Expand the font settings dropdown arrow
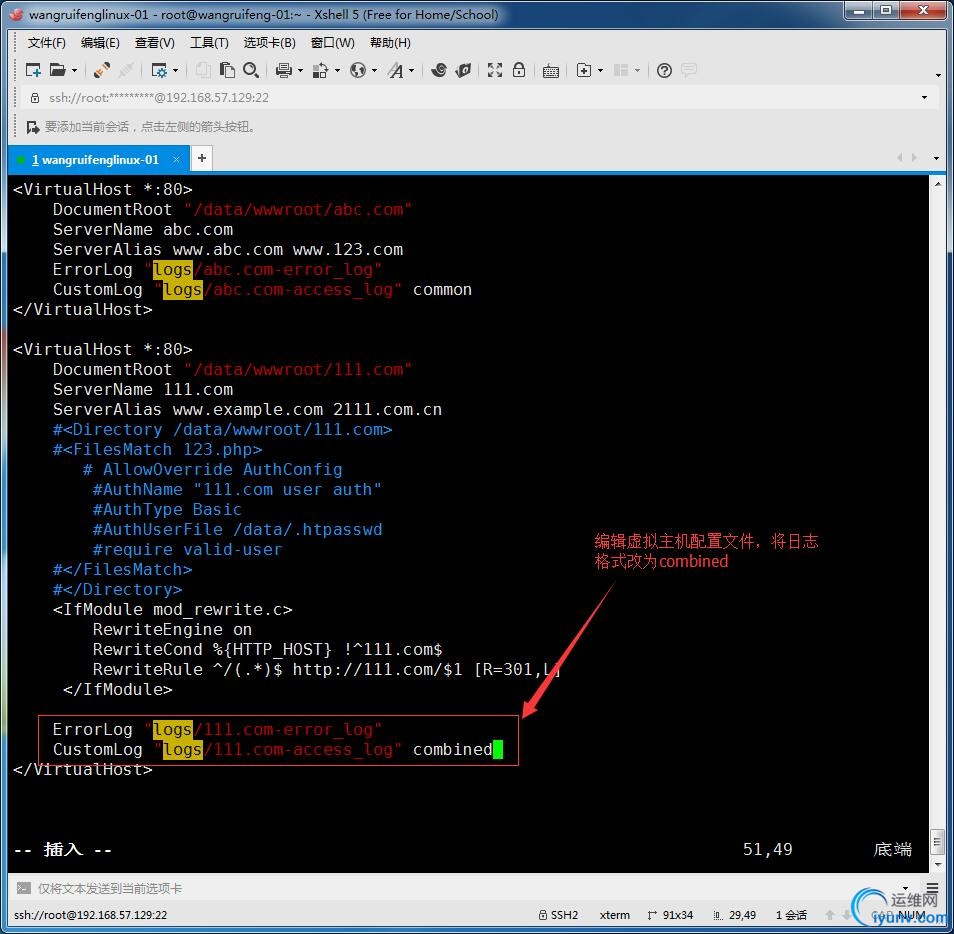Viewport: 954px width, 934px height. click(x=411, y=71)
